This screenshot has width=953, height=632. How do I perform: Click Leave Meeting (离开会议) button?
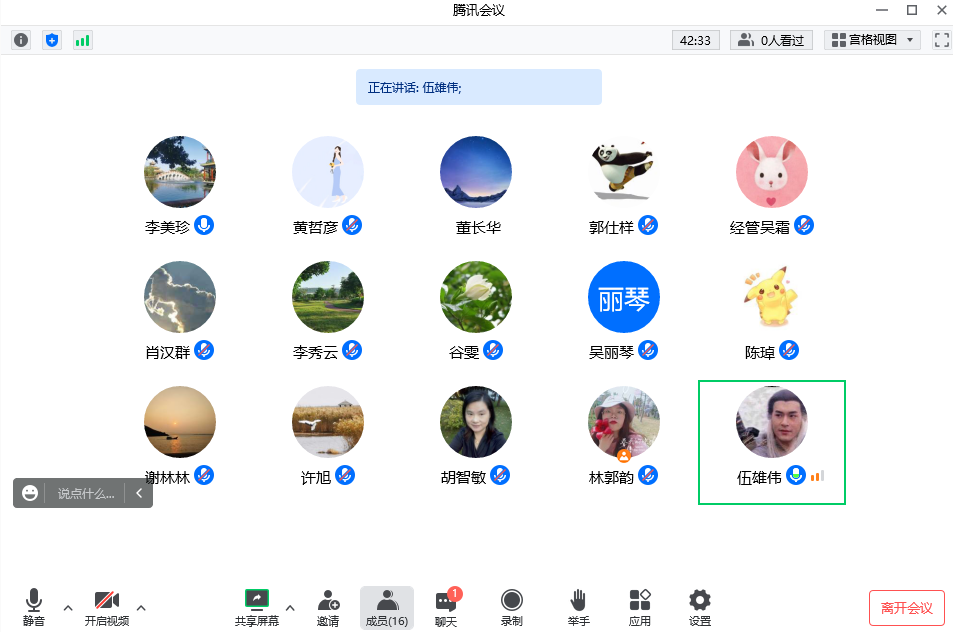pos(906,607)
